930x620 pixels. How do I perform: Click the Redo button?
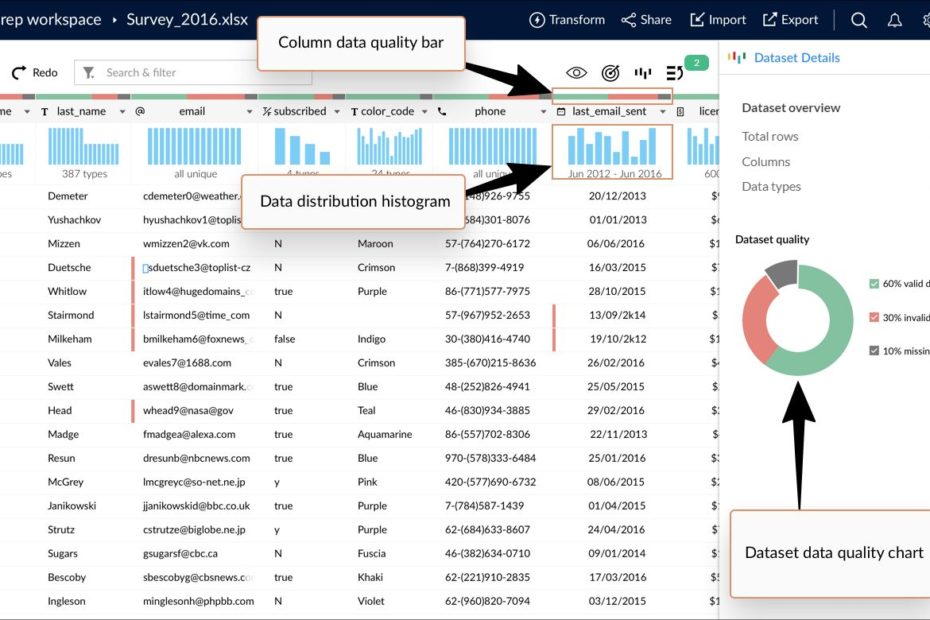tap(35, 73)
